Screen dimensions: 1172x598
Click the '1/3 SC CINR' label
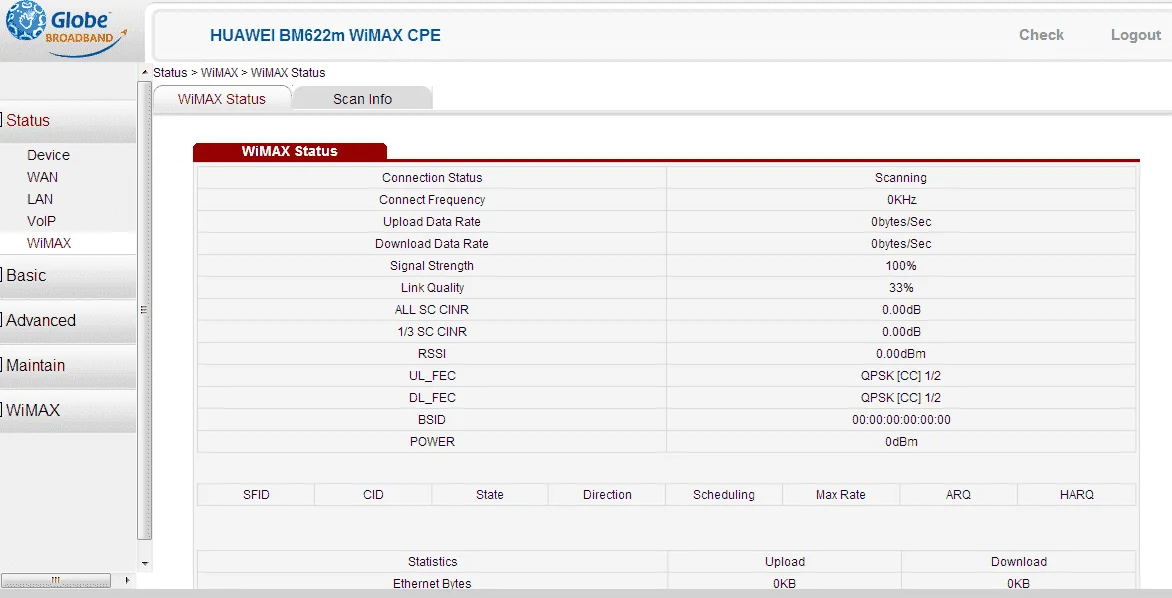pos(432,332)
